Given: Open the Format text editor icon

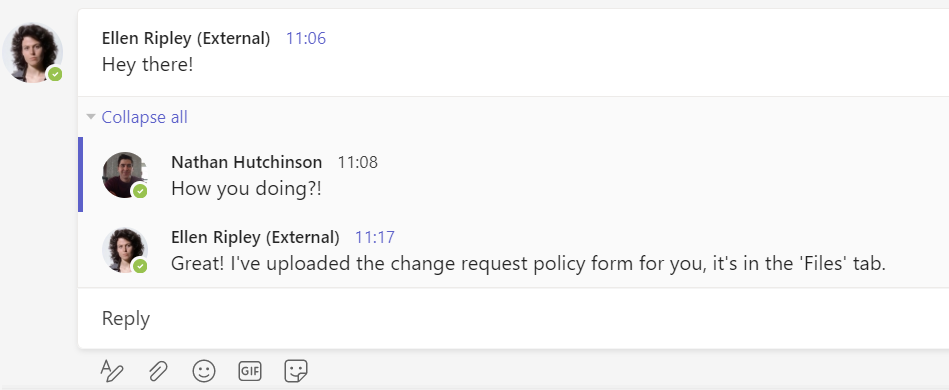Looking at the screenshot, I should [x=112, y=370].
